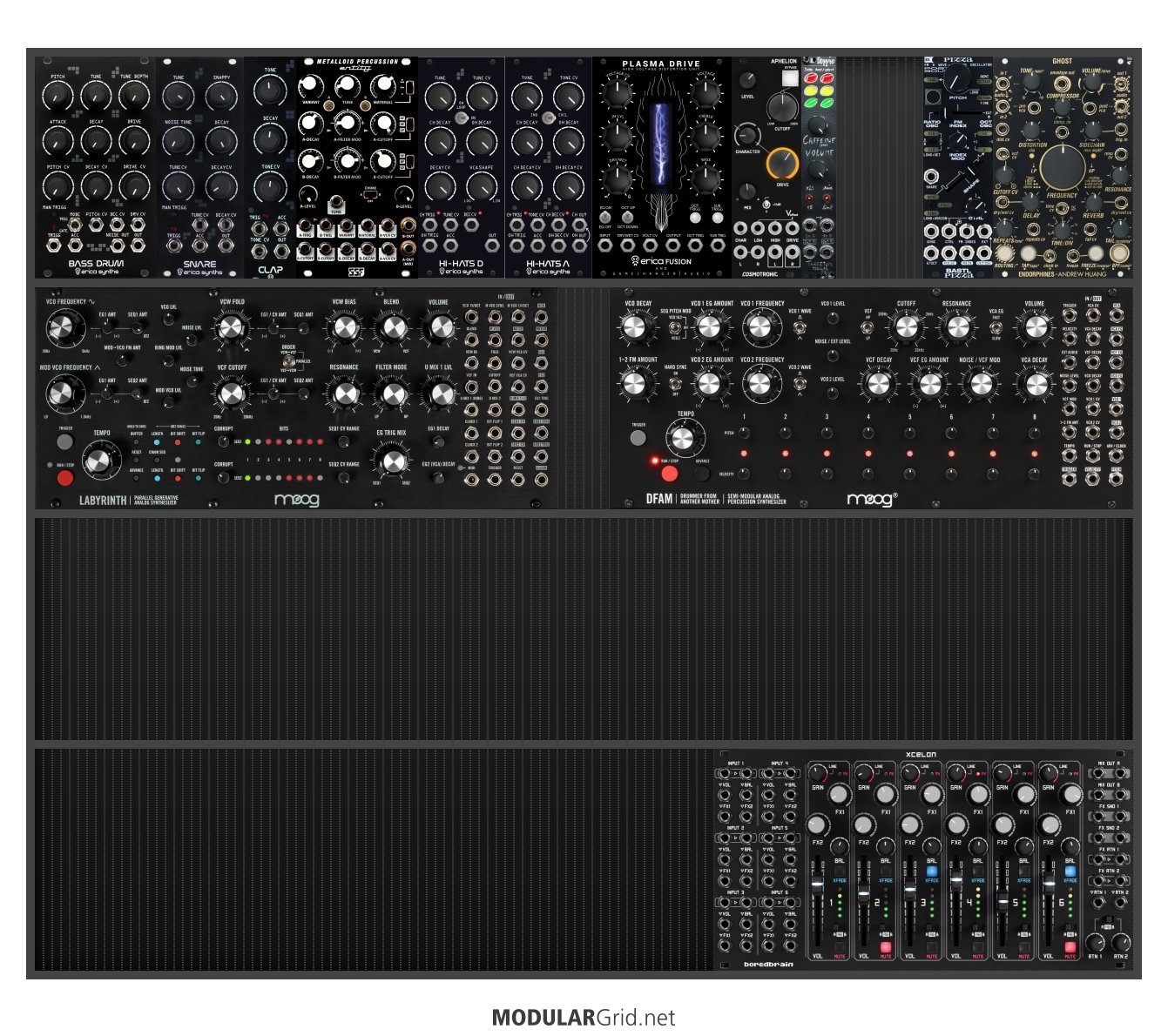Screen dimensions: 1168x1036
Task: Click the step 8 Velocity knob on DFAM
Action: [1035, 474]
